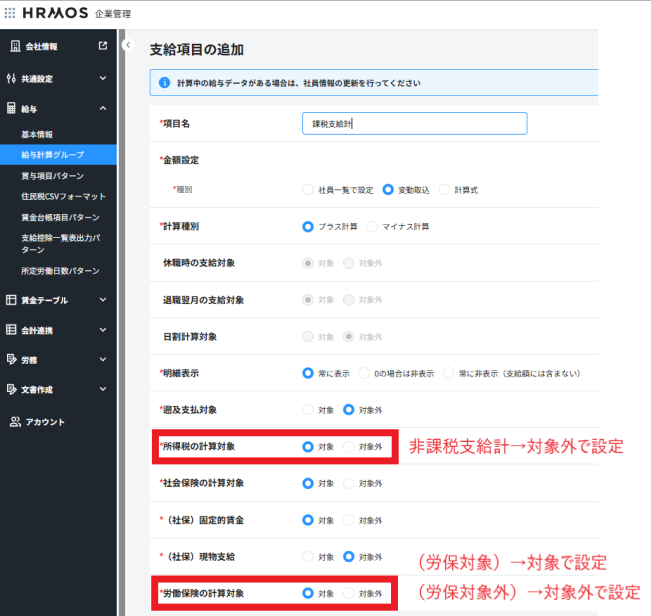Open 所定労働日数パターン link

point(60,271)
